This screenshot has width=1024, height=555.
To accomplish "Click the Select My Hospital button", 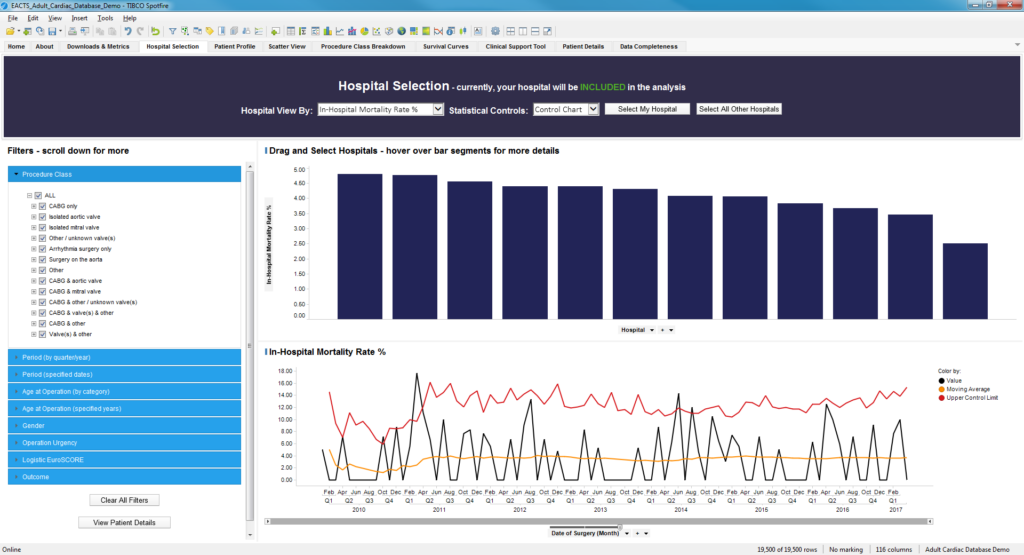I will pos(647,109).
